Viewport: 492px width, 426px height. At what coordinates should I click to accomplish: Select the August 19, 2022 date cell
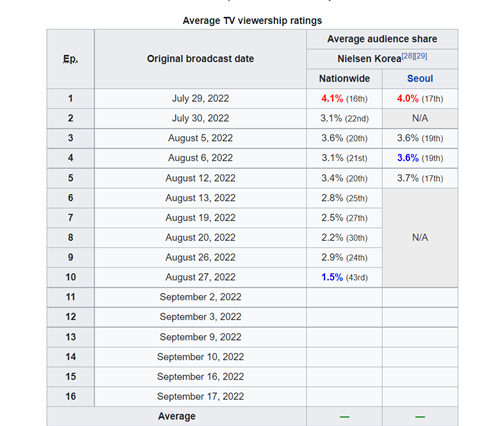tap(200, 218)
